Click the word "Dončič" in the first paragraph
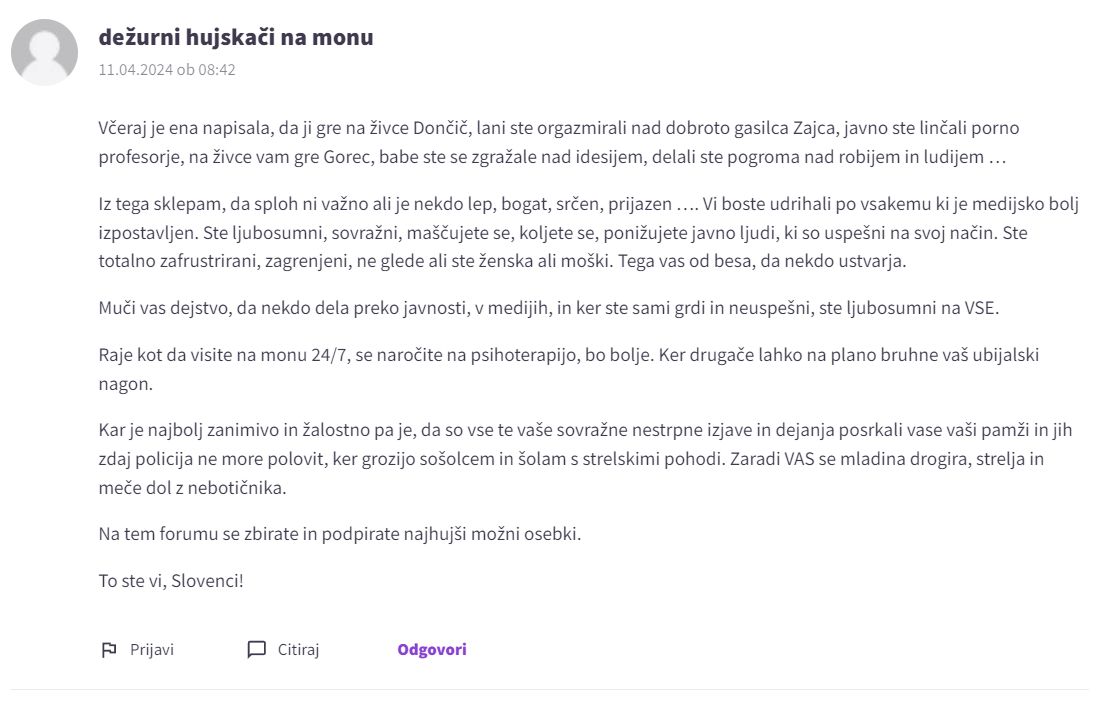1118x711 pixels. [441, 129]
